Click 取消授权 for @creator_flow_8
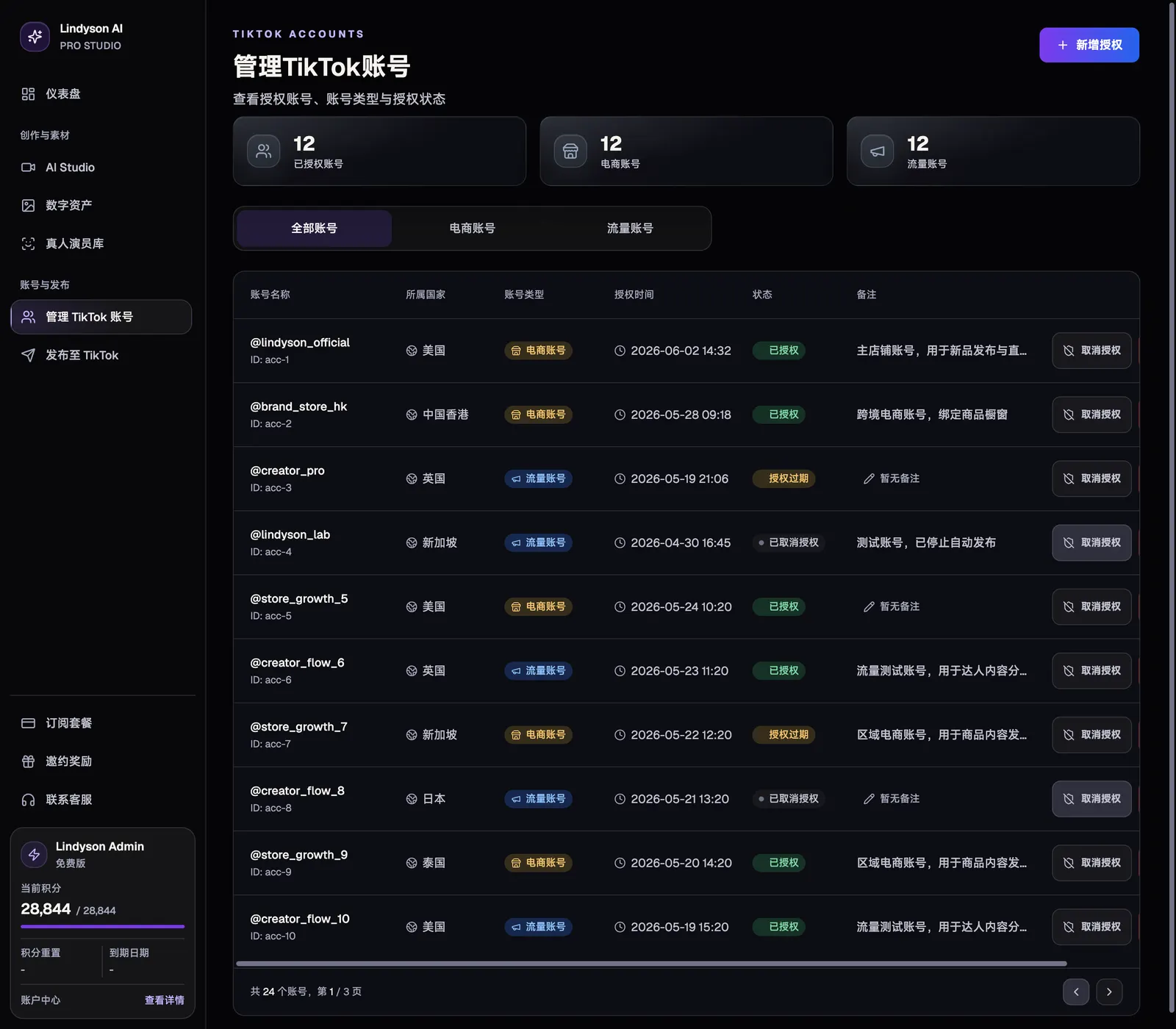Screen dimensions: 1176x1029 point(1091,799)
